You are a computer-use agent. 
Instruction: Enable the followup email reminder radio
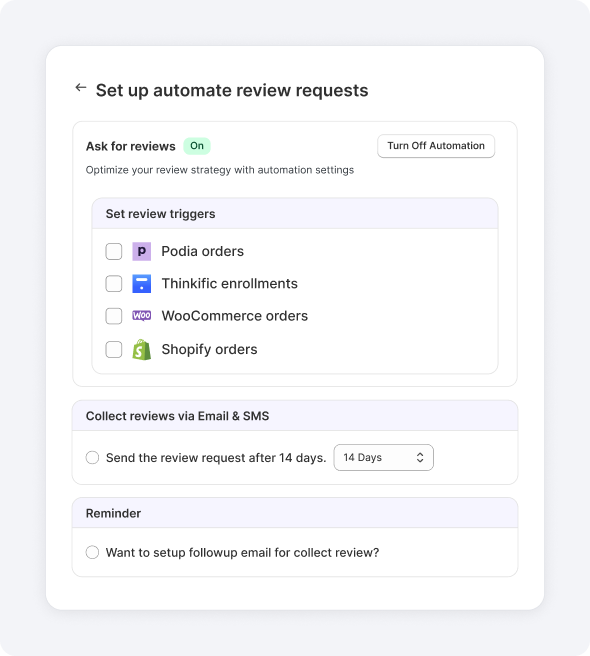pos(92,552)
